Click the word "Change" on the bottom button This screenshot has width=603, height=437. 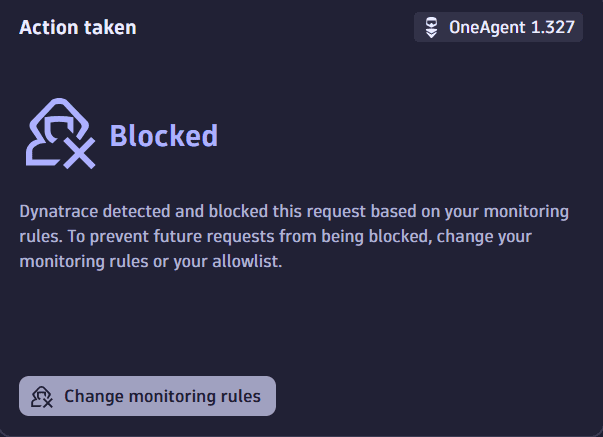pyautogui.click(x=94, y=396)
